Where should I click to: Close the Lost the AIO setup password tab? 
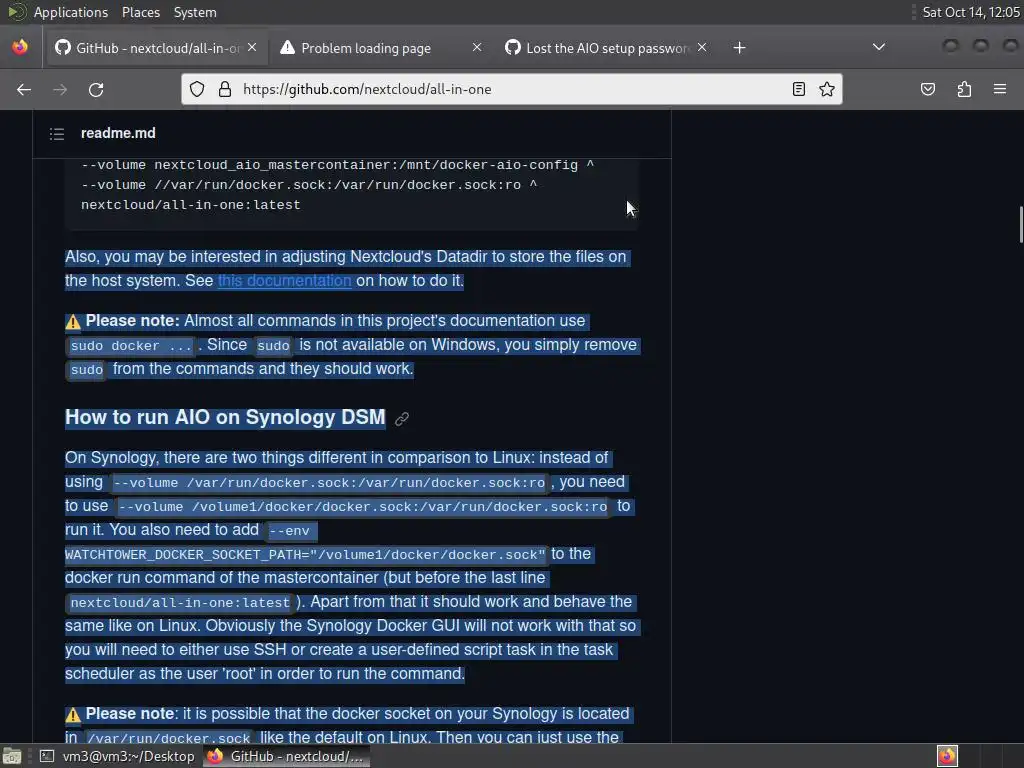(702, 47)
